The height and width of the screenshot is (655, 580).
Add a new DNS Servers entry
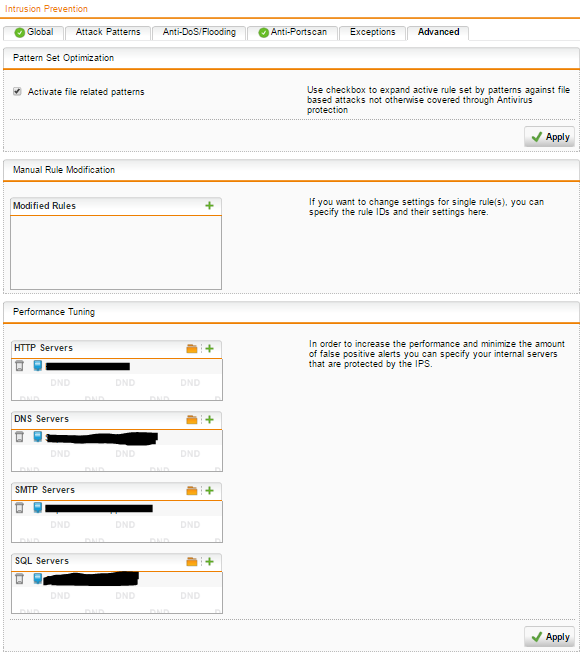pyautogui.click(x=209, y=419)
